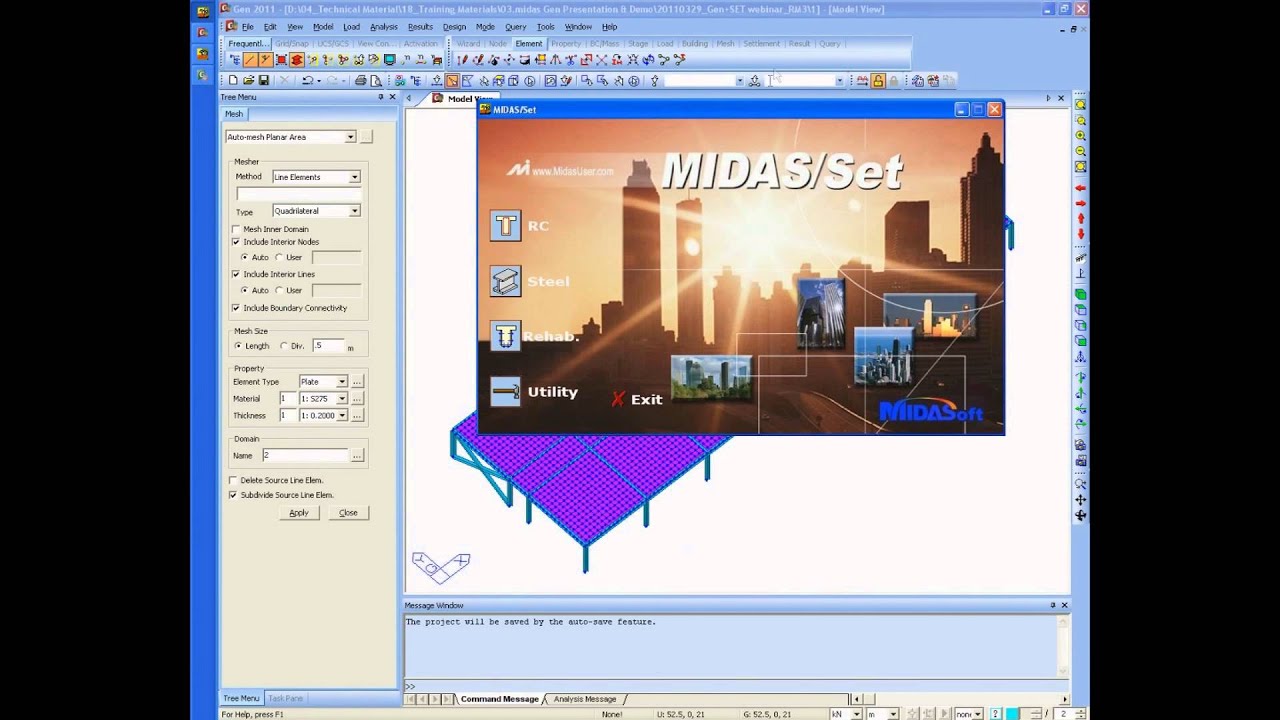This screenshot has width=1280, height=720.
Task: Pin the Tree Menu panel with pushpin icon
Action: (380, 97)
